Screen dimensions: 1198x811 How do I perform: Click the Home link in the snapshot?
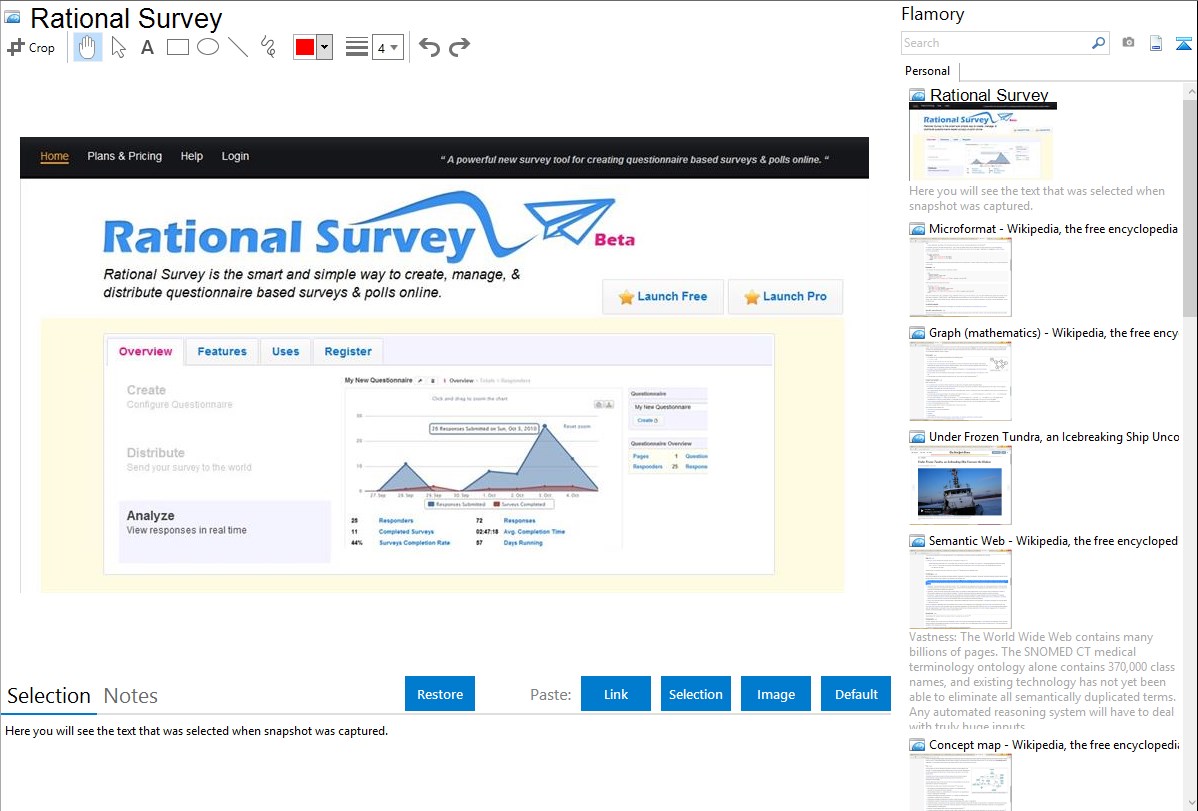pos(54,157)
